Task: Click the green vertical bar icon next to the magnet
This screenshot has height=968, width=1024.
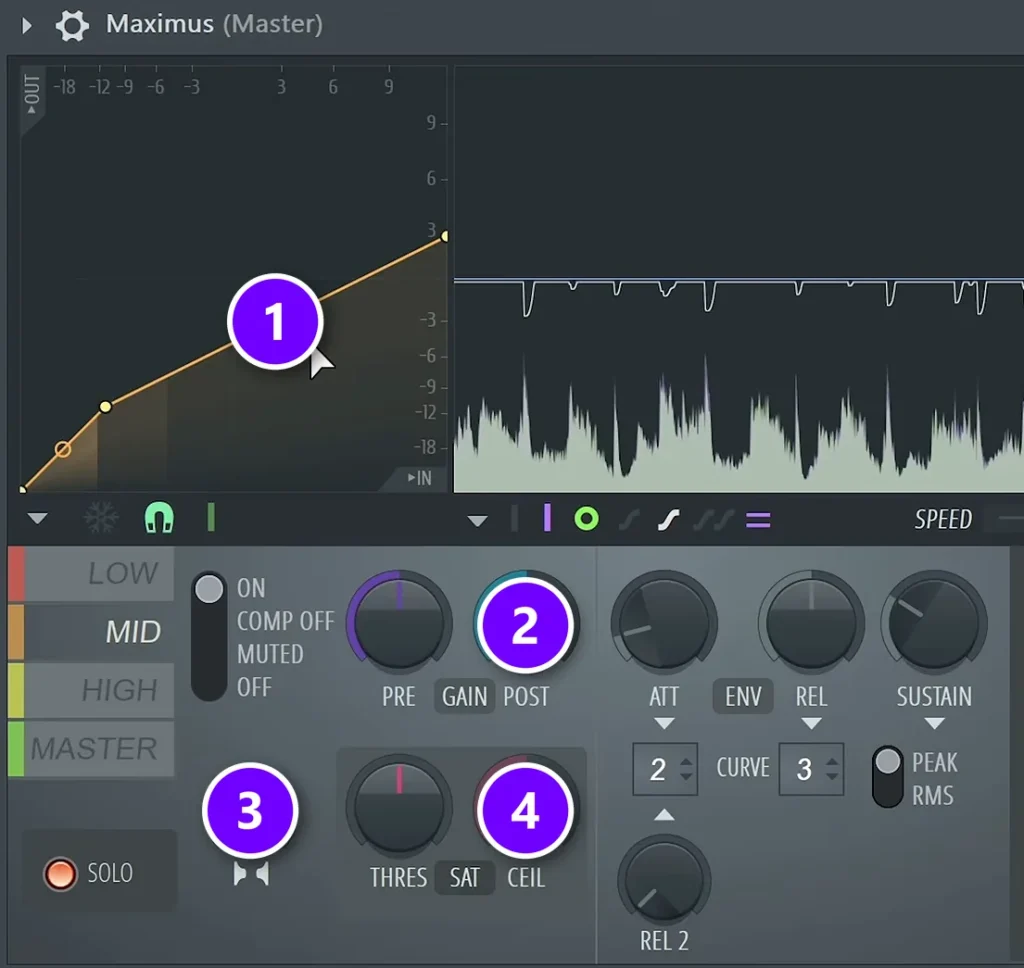Action: [210, 518]
